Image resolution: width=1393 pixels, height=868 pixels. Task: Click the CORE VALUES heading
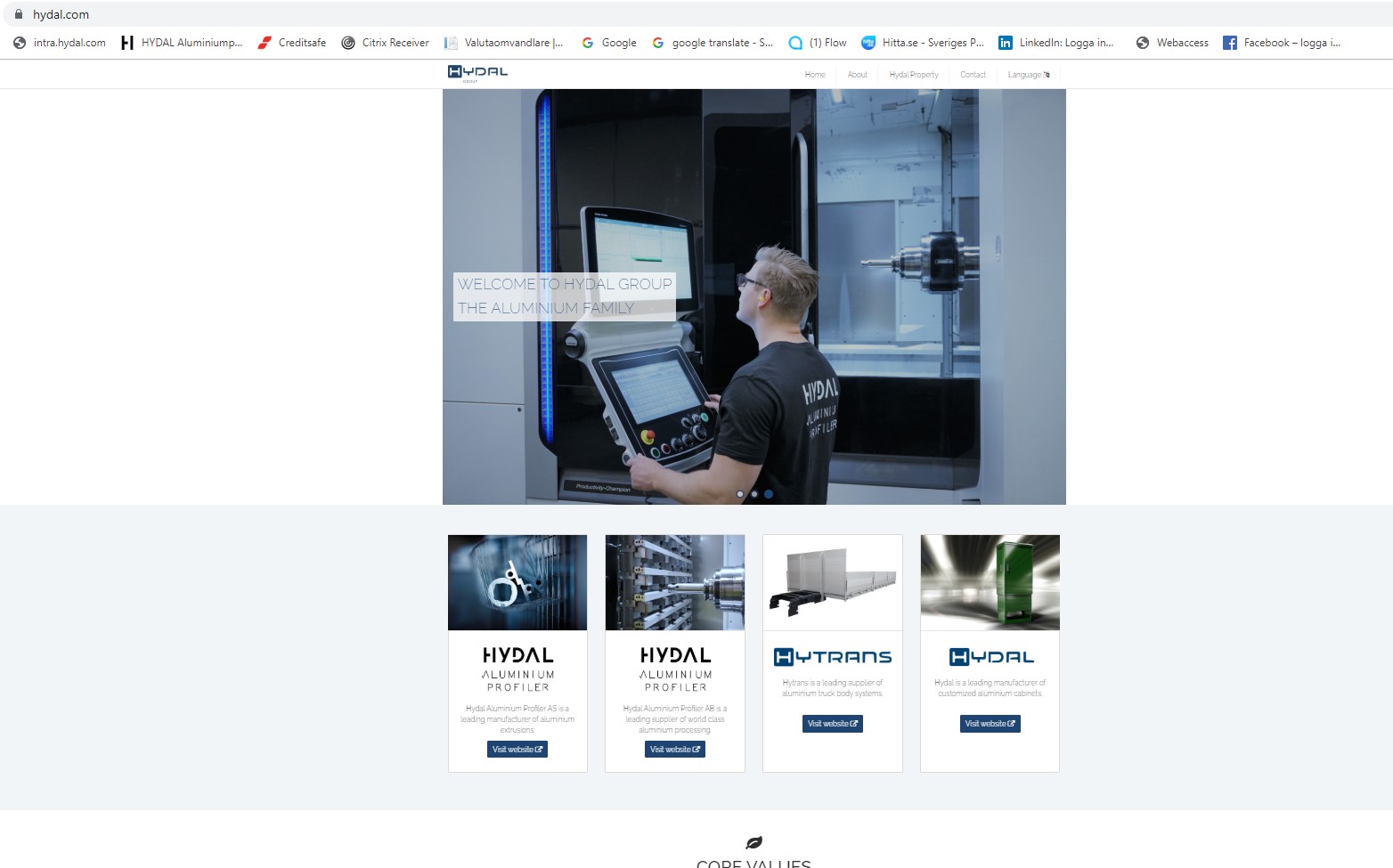(754, 863)
